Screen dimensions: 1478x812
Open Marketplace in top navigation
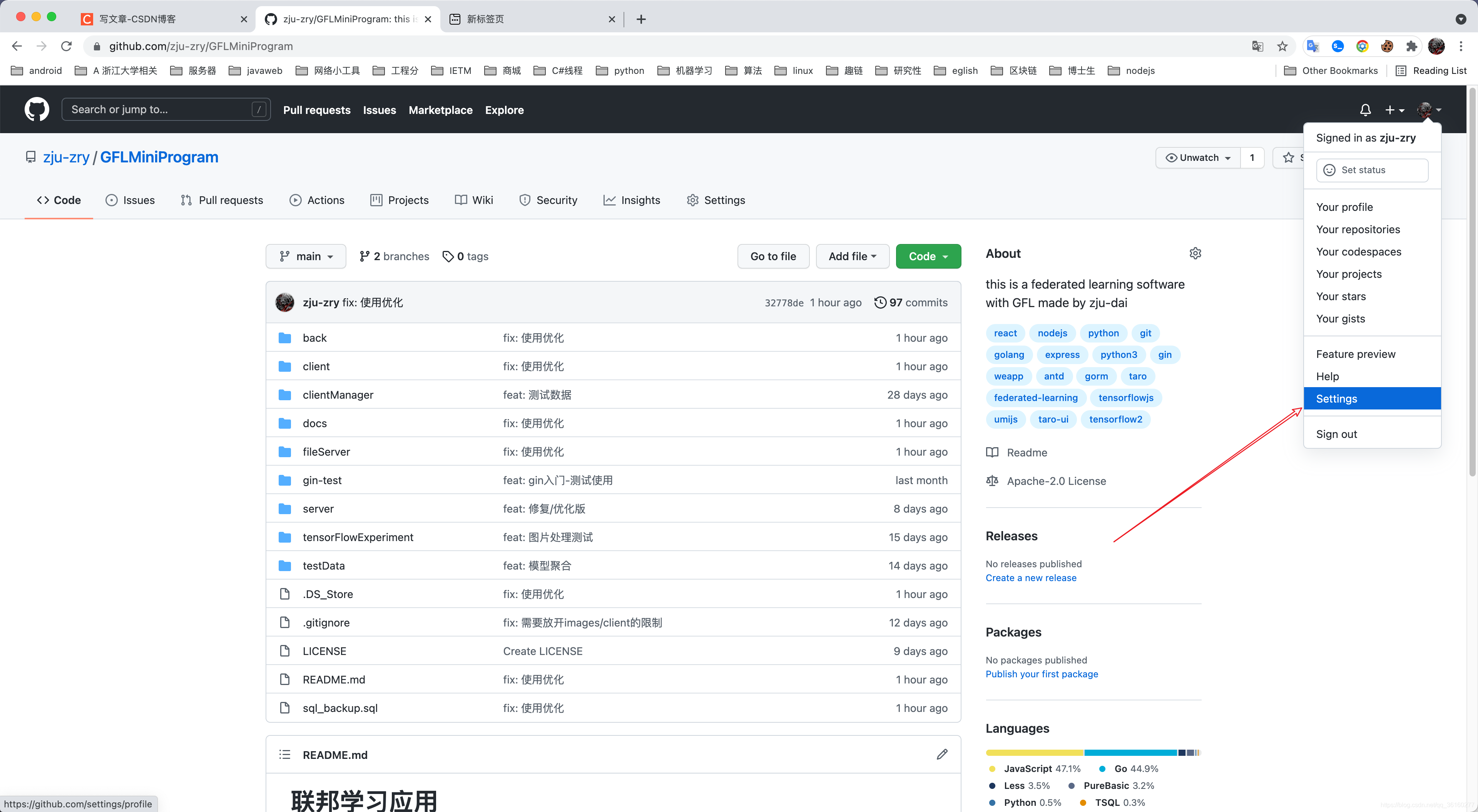point(441,110)
